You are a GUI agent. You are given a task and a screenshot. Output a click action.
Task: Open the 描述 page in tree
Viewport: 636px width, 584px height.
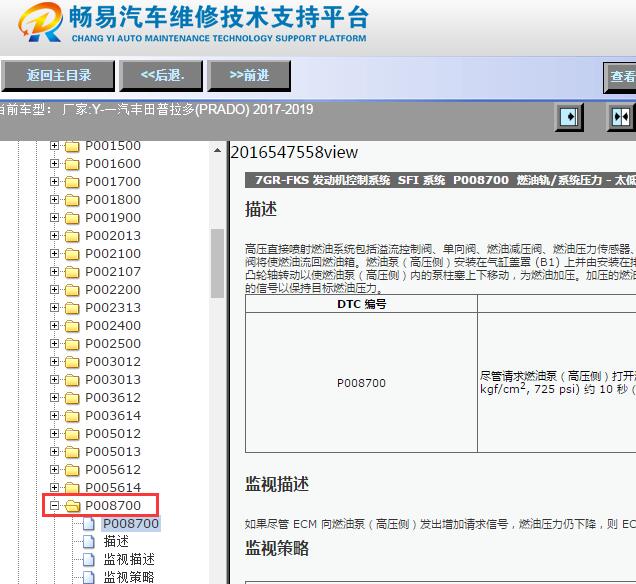(116, 541)
